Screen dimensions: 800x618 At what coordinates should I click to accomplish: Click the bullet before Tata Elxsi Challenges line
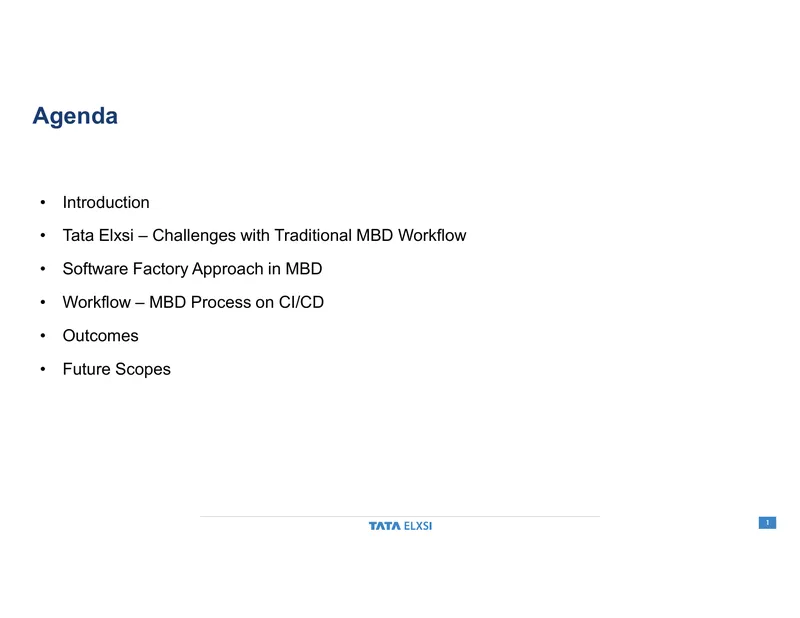[x=43, y=236]
